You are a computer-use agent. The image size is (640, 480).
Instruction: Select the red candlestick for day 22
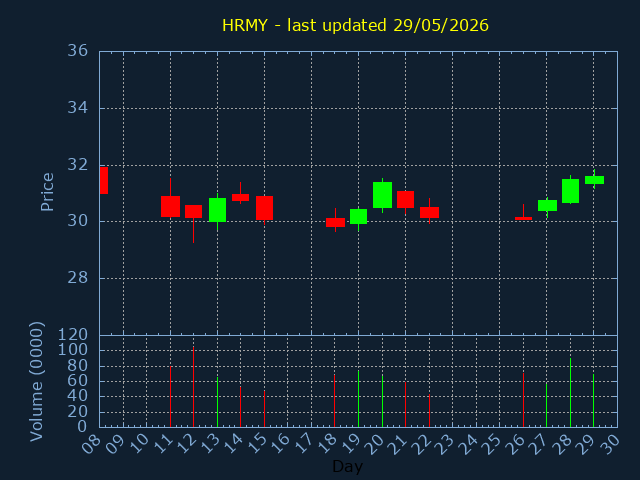point(429,212)
